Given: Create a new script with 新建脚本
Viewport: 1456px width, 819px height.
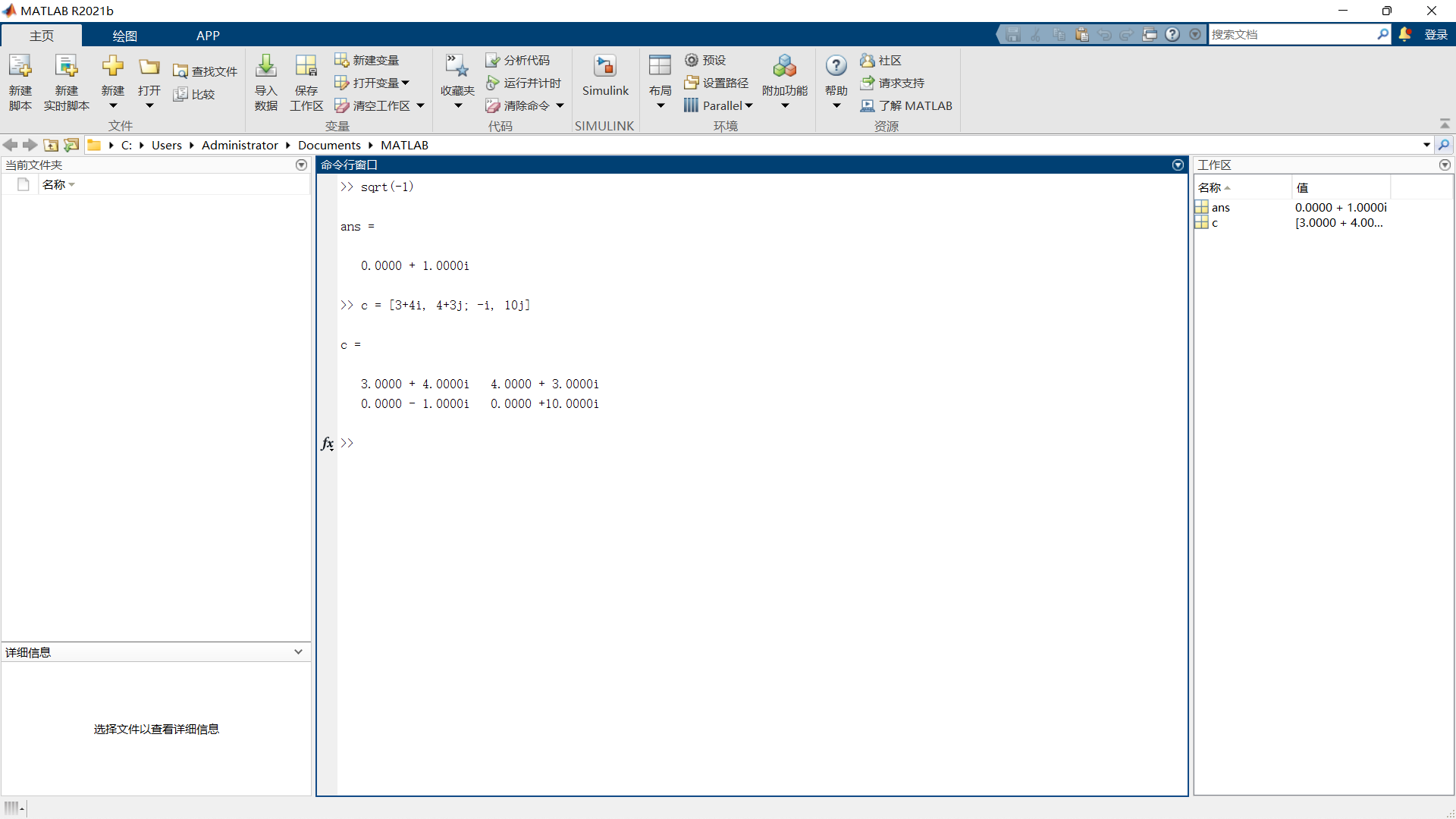Looking at the screenshot, I should tap(20, 82).
